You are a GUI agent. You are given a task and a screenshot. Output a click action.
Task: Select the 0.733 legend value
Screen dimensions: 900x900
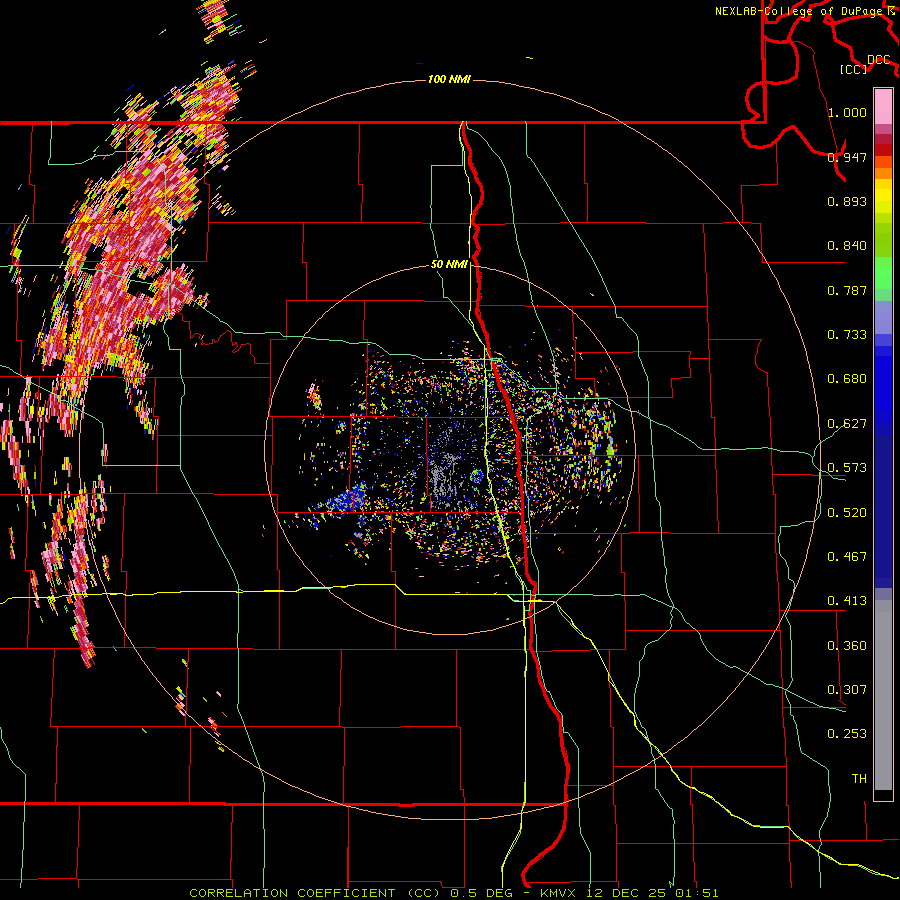coord(847,335)
